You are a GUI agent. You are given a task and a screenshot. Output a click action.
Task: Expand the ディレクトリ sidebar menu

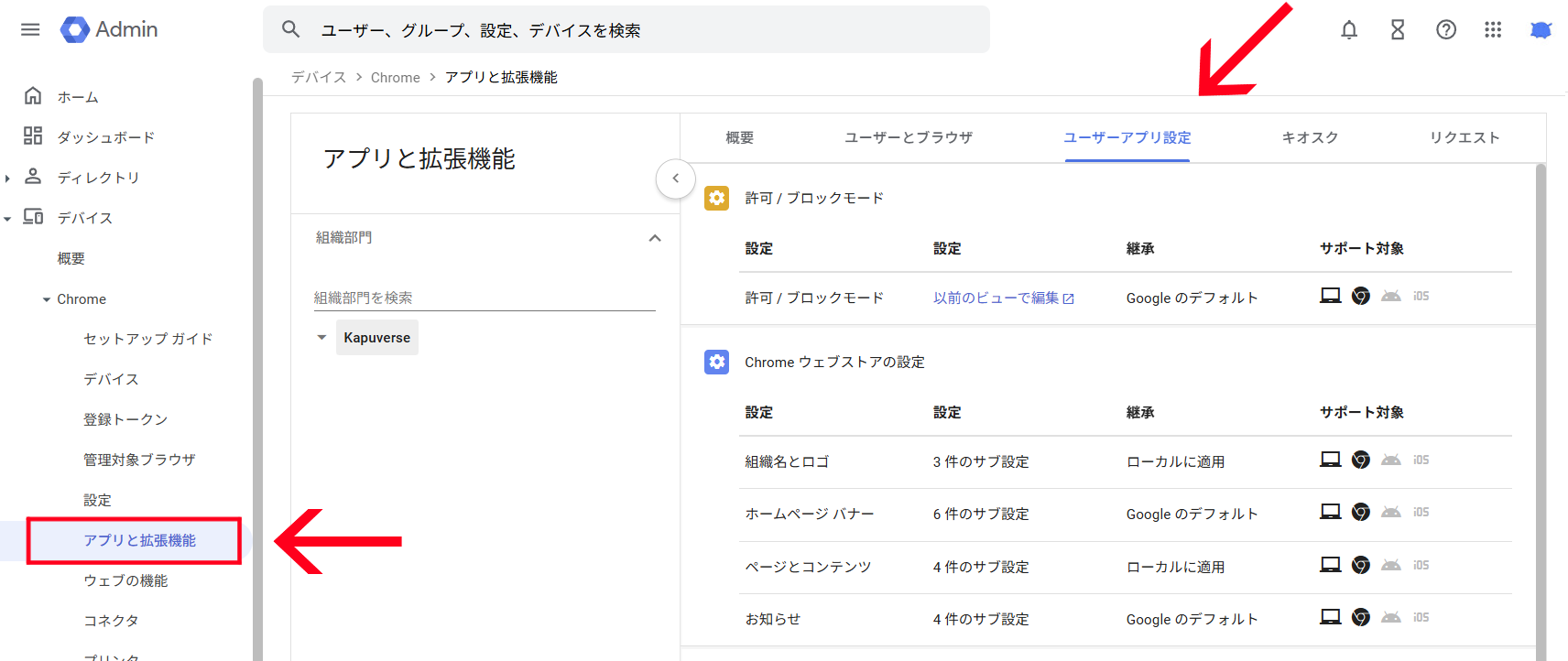8,178
